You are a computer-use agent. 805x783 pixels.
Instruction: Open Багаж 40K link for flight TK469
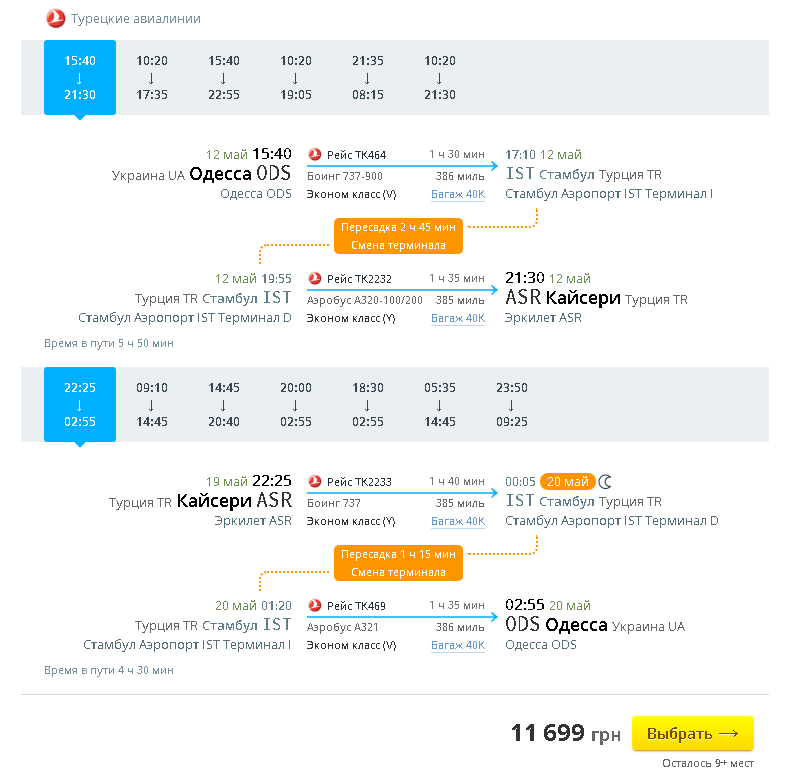pyautogui.click(x=458, y=646)
